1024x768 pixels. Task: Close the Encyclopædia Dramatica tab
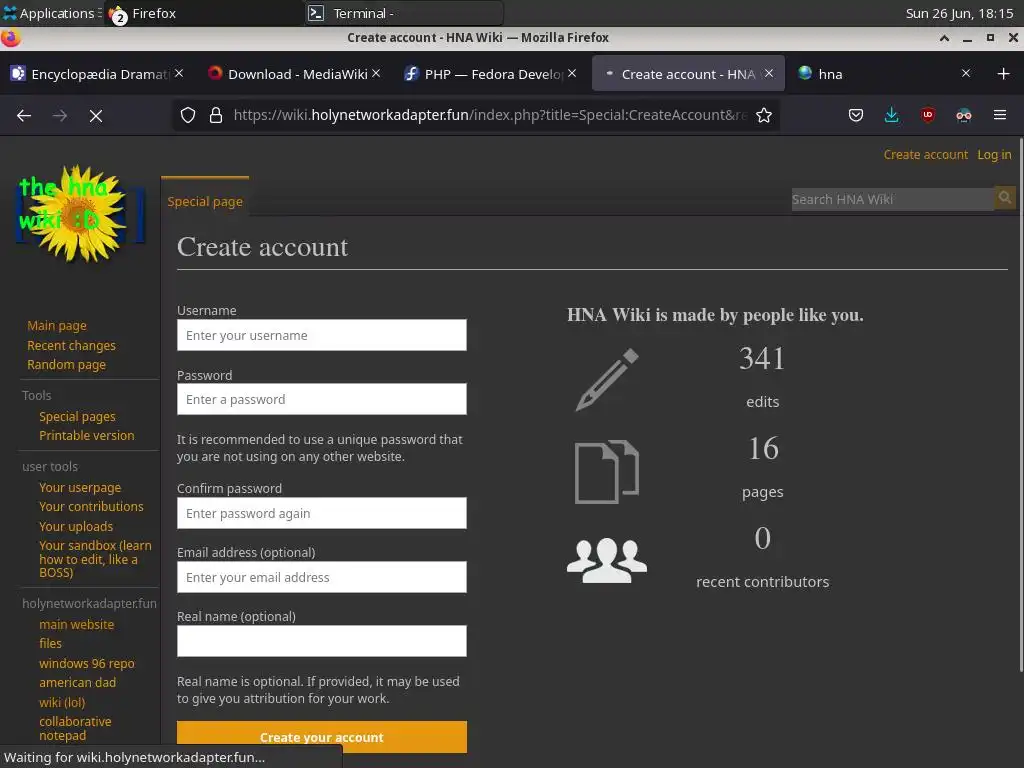179,73
